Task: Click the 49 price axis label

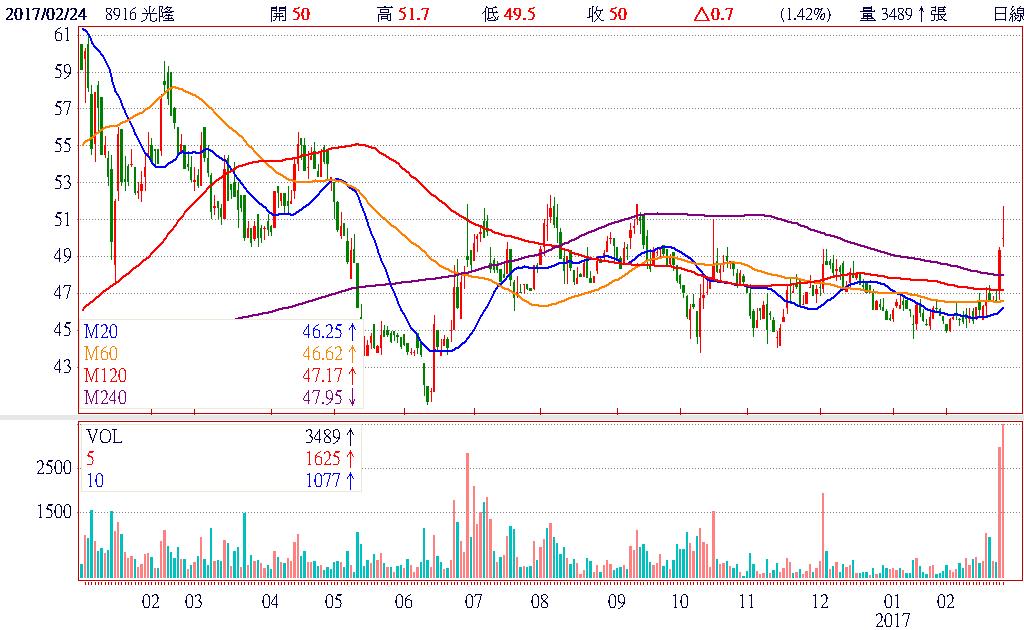Action: click(x=63, y=256)
